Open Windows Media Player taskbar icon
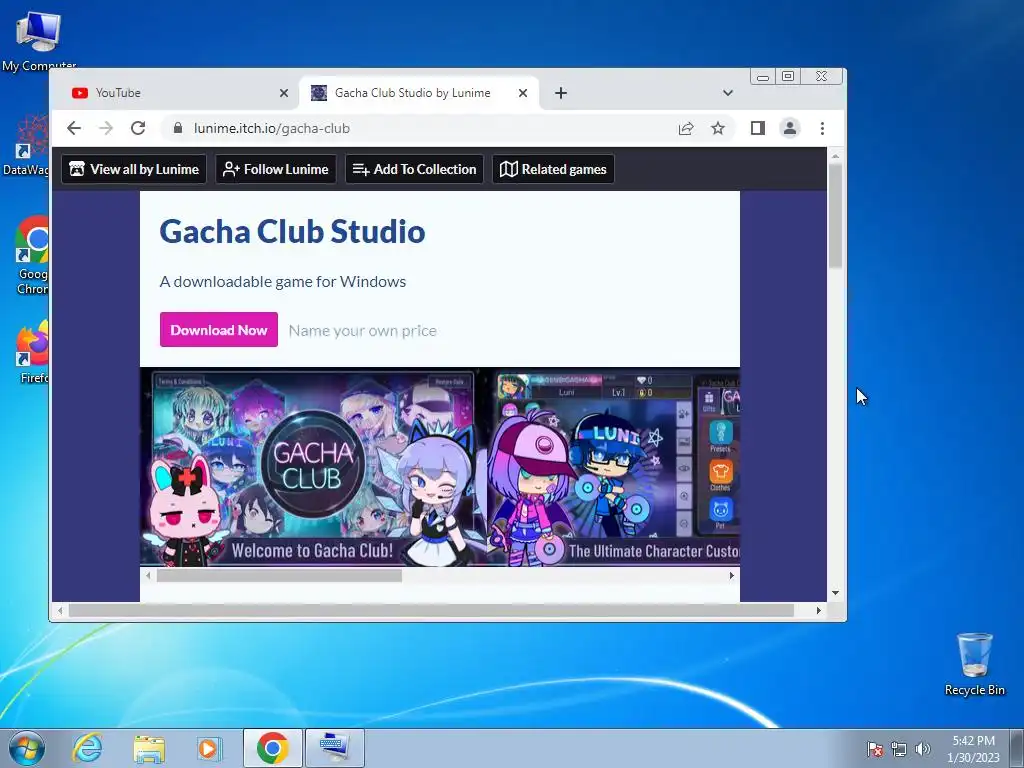The height and width of the screenshot is (768, 1024). 209,748
